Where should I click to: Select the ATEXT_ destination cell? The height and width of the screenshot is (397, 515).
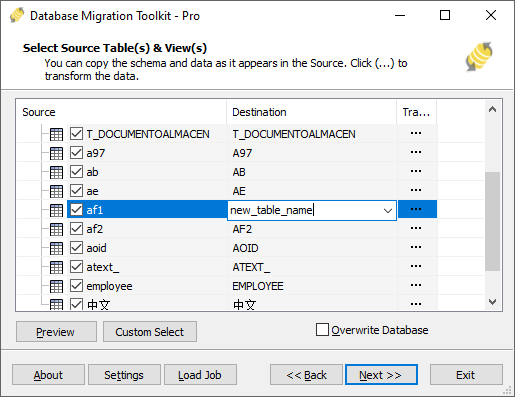(312, 267)
